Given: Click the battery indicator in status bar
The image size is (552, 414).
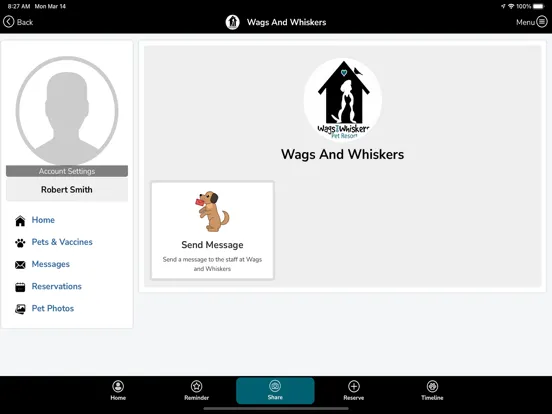Looking at the screenshot, I should click(x=539, y=6).
